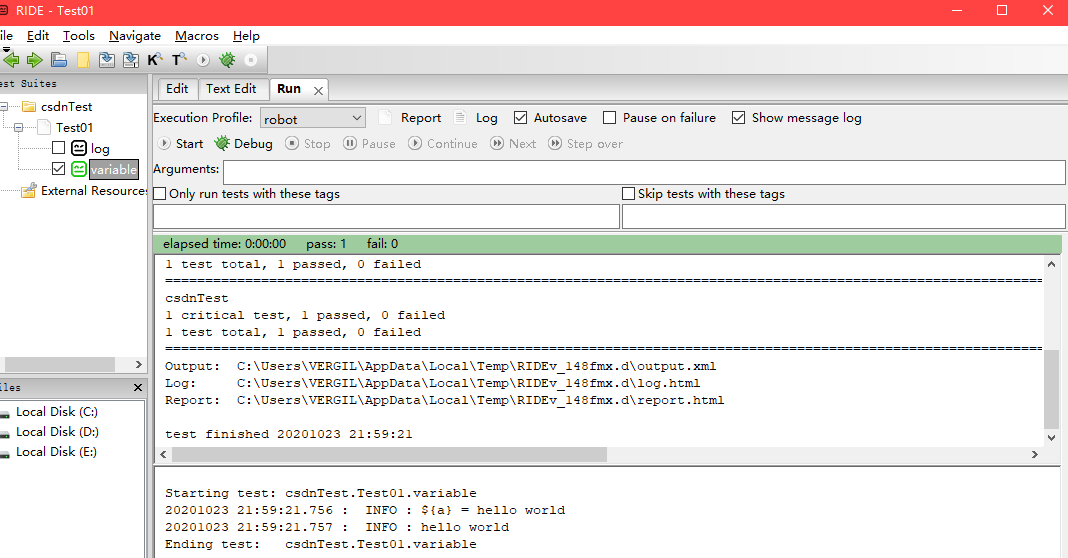
Task: Click the Continue button
Action: pyautogui.click(x=443, y=144)
